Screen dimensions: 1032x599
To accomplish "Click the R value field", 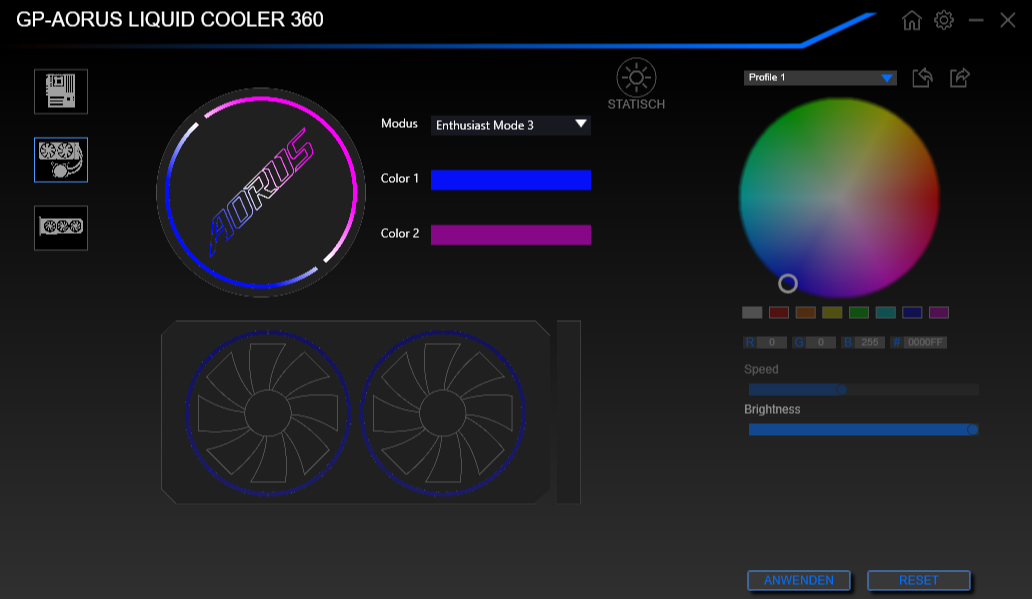I will click(x=771, y=342).
